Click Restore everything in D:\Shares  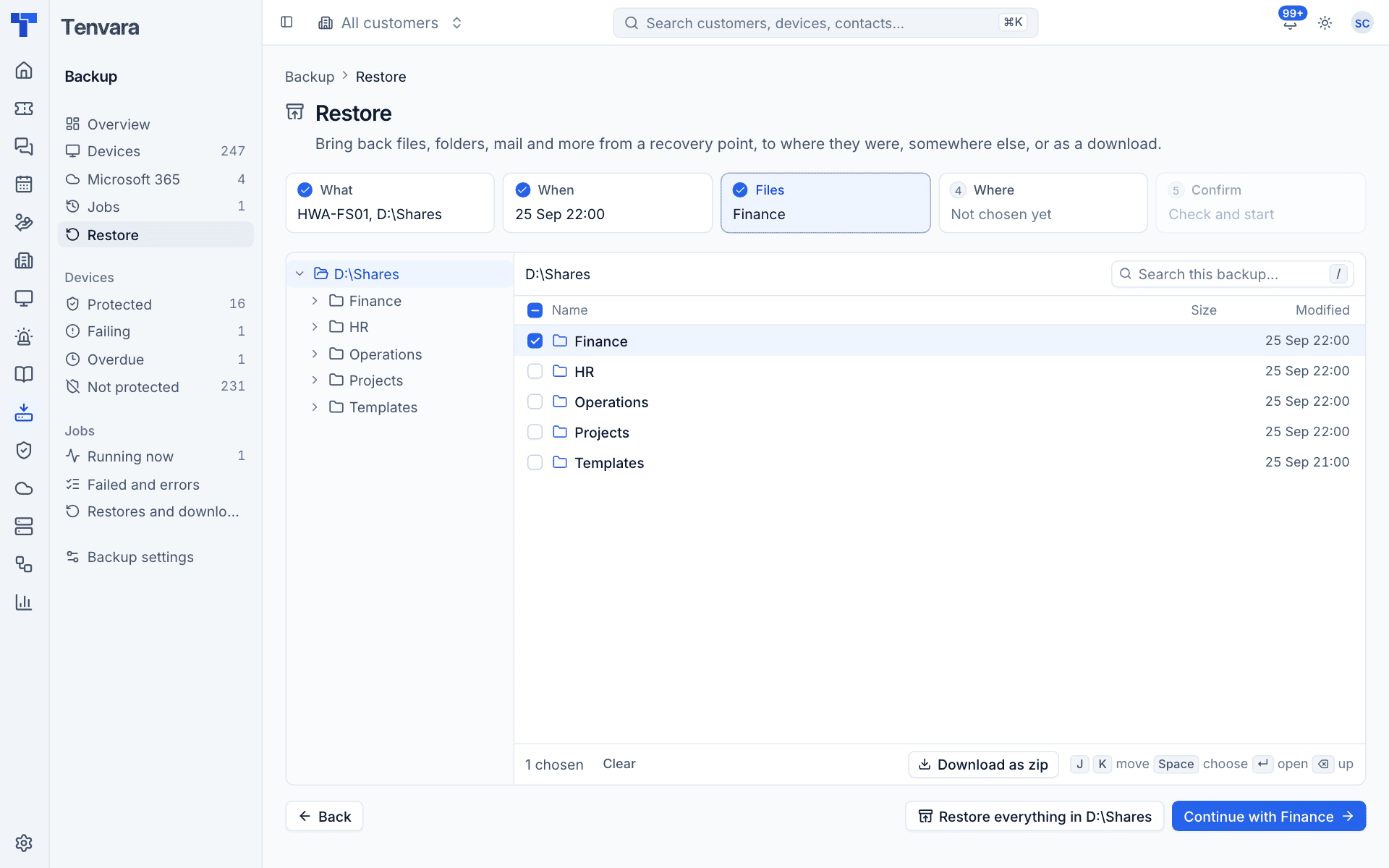1035,817
